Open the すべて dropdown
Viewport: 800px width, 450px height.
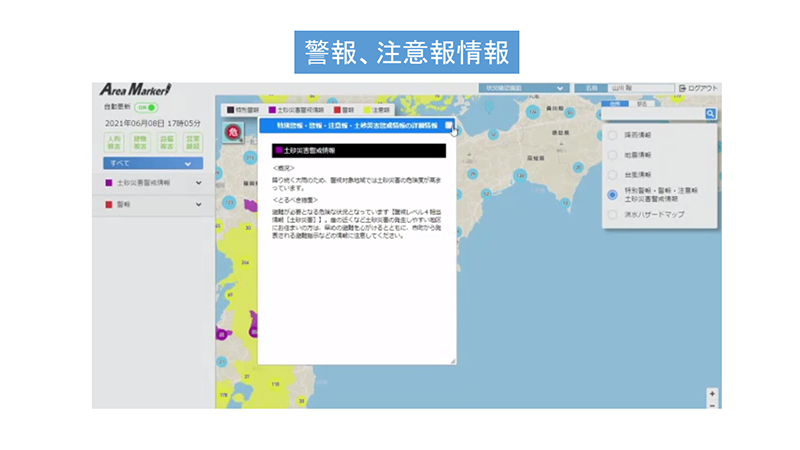(153, 163)
